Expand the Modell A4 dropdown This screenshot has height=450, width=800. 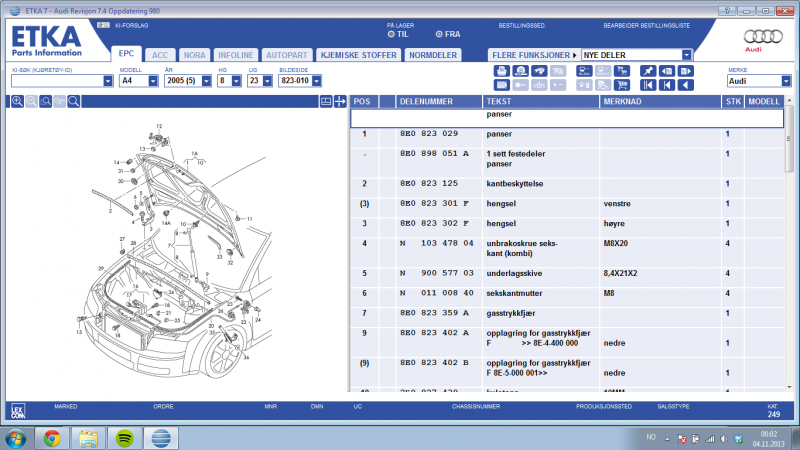154,81
